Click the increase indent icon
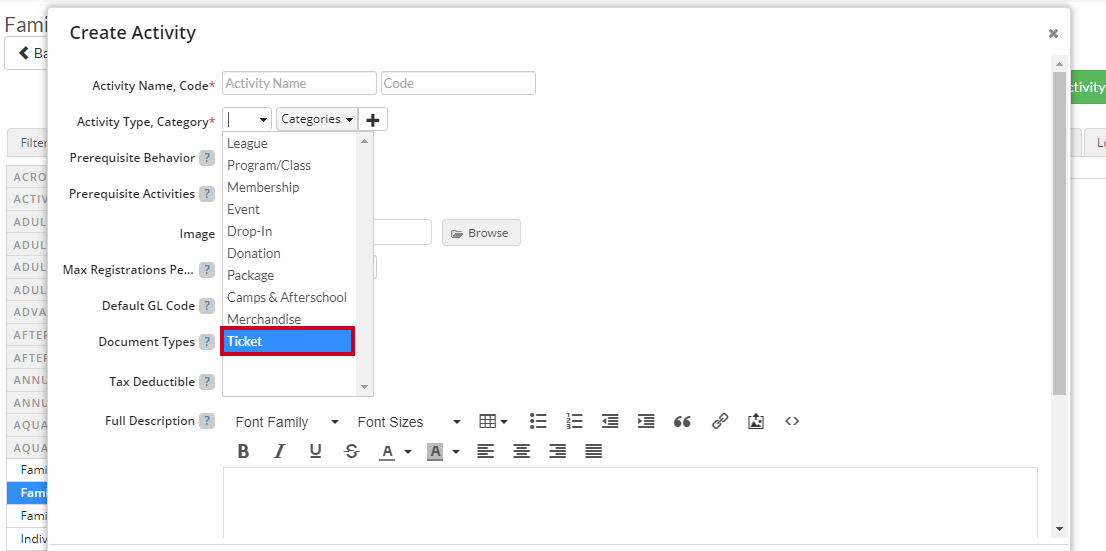 pyautogui.click(x=645, y=421)
